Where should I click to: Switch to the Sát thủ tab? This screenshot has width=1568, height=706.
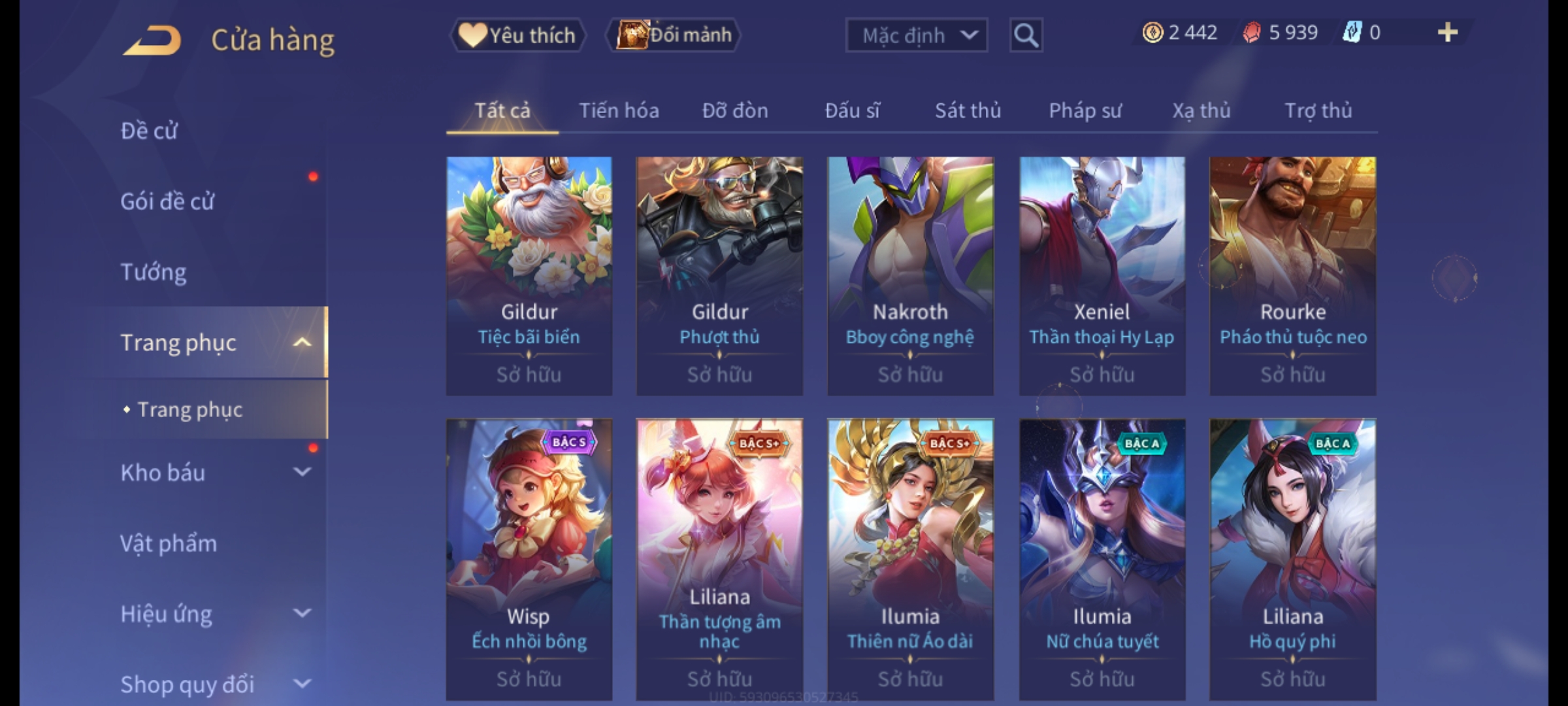(x=968, y=110)
